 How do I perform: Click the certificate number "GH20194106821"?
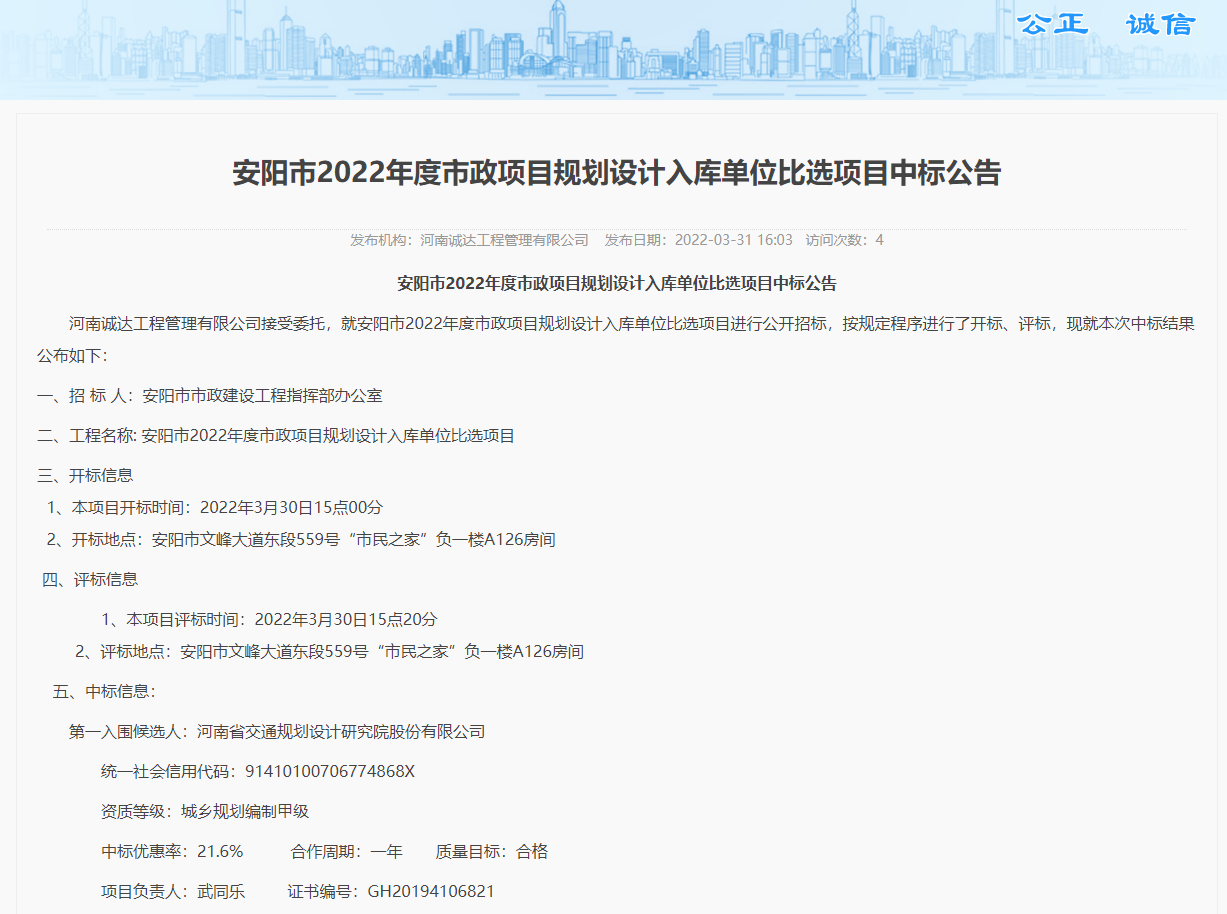pos(431,892)
